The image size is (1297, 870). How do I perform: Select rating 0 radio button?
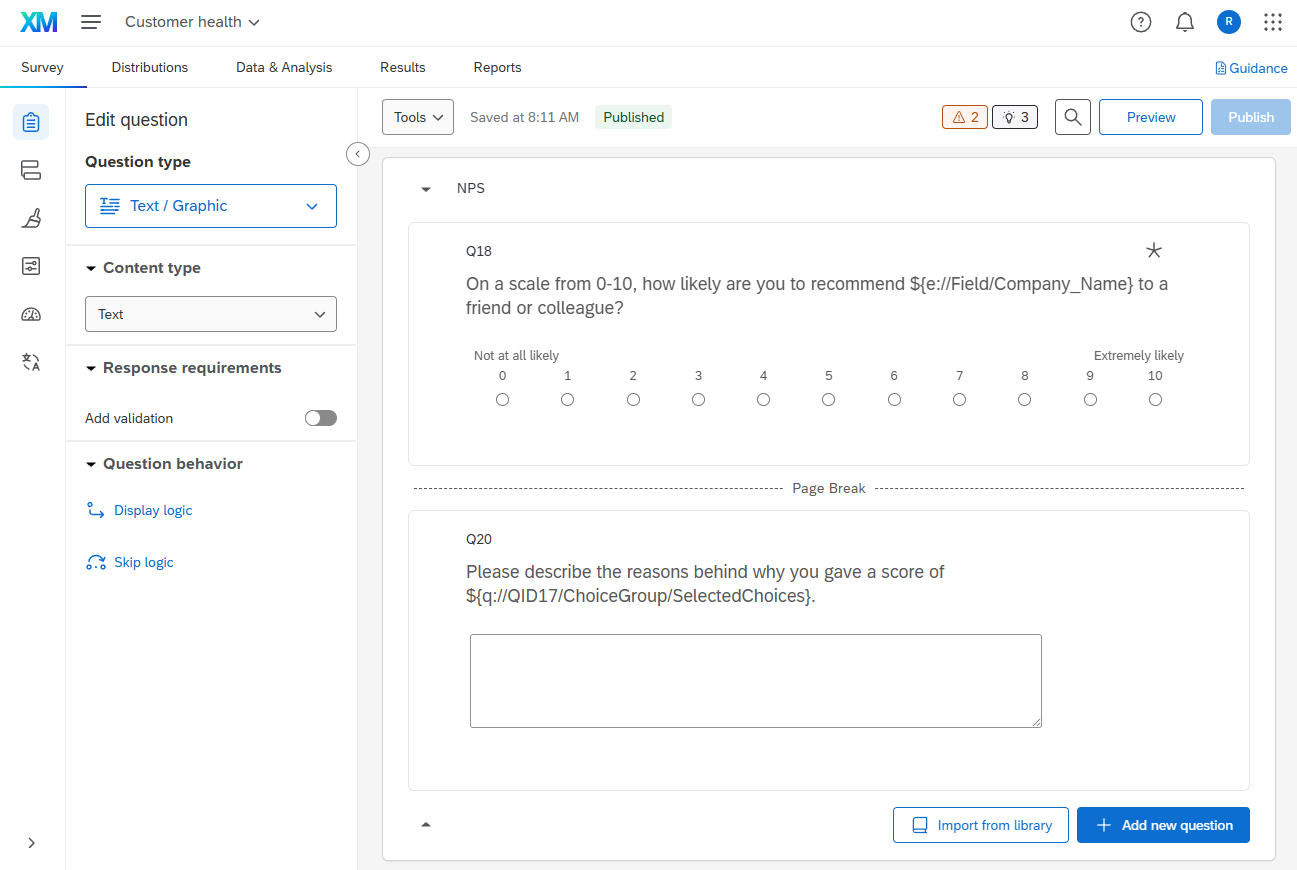[x=502, y=400]
